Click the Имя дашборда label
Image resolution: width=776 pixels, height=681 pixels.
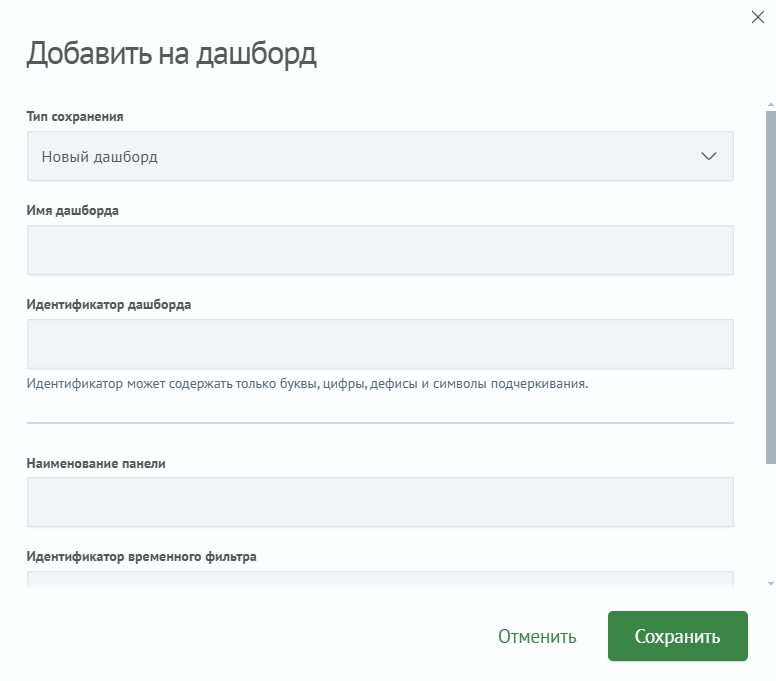(72, 211)
